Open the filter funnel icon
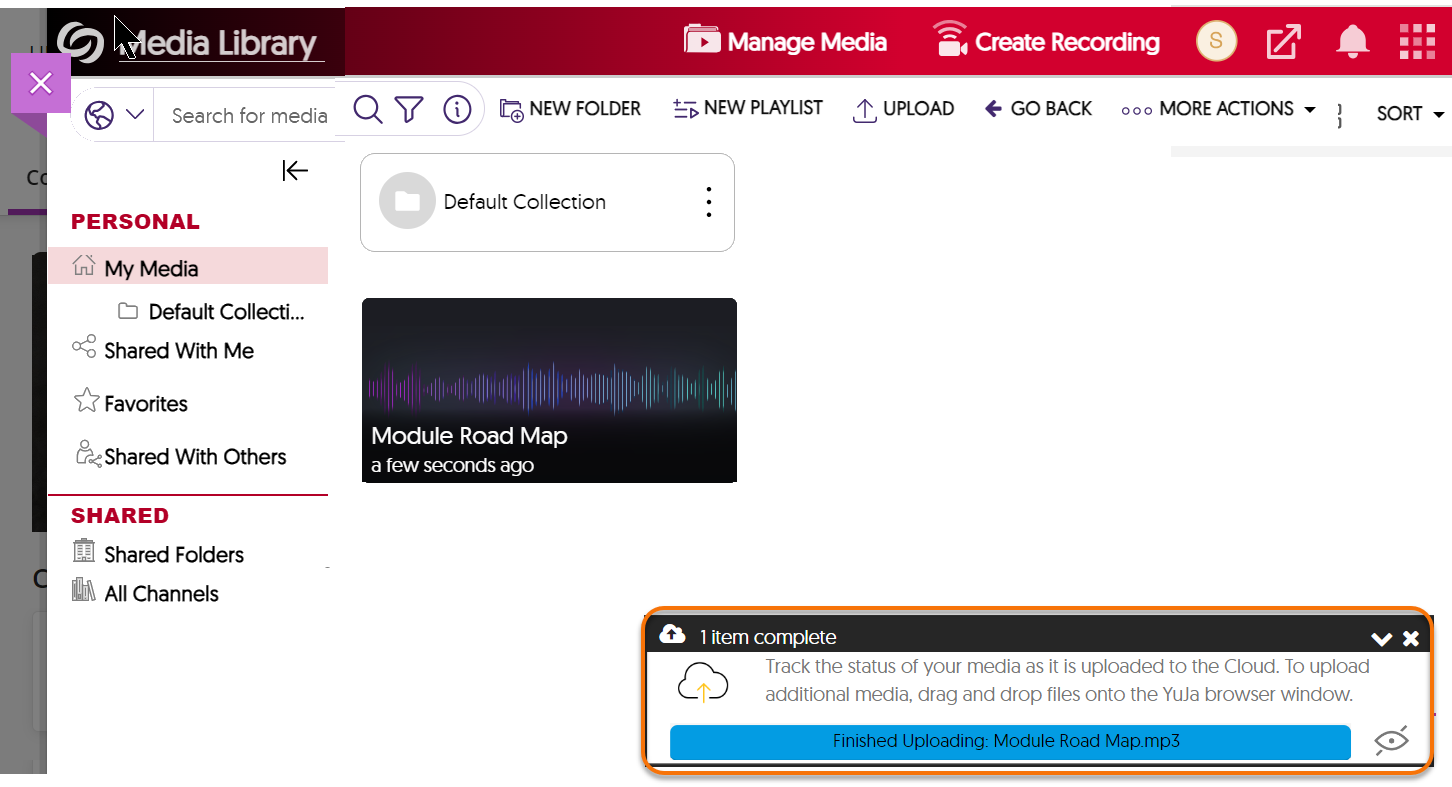This screenshot has width=1452, height=787. click(x=409, y=109)
